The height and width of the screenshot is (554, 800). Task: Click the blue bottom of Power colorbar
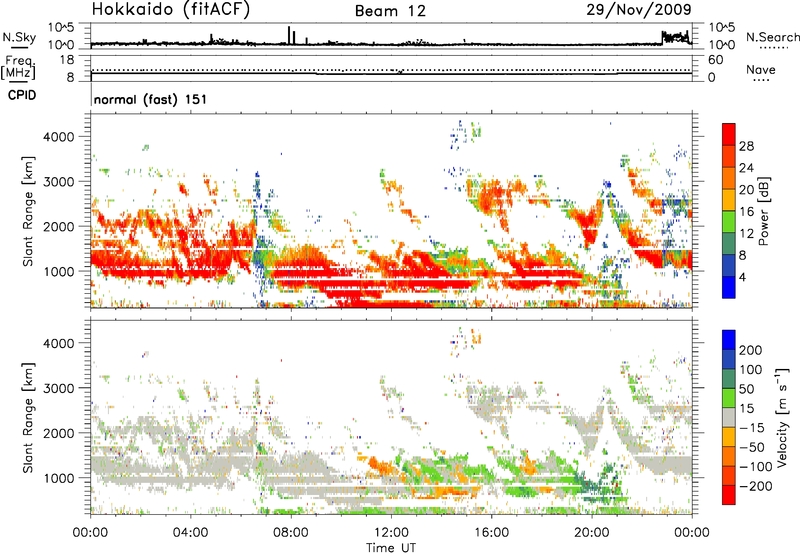tap(729, 287)
